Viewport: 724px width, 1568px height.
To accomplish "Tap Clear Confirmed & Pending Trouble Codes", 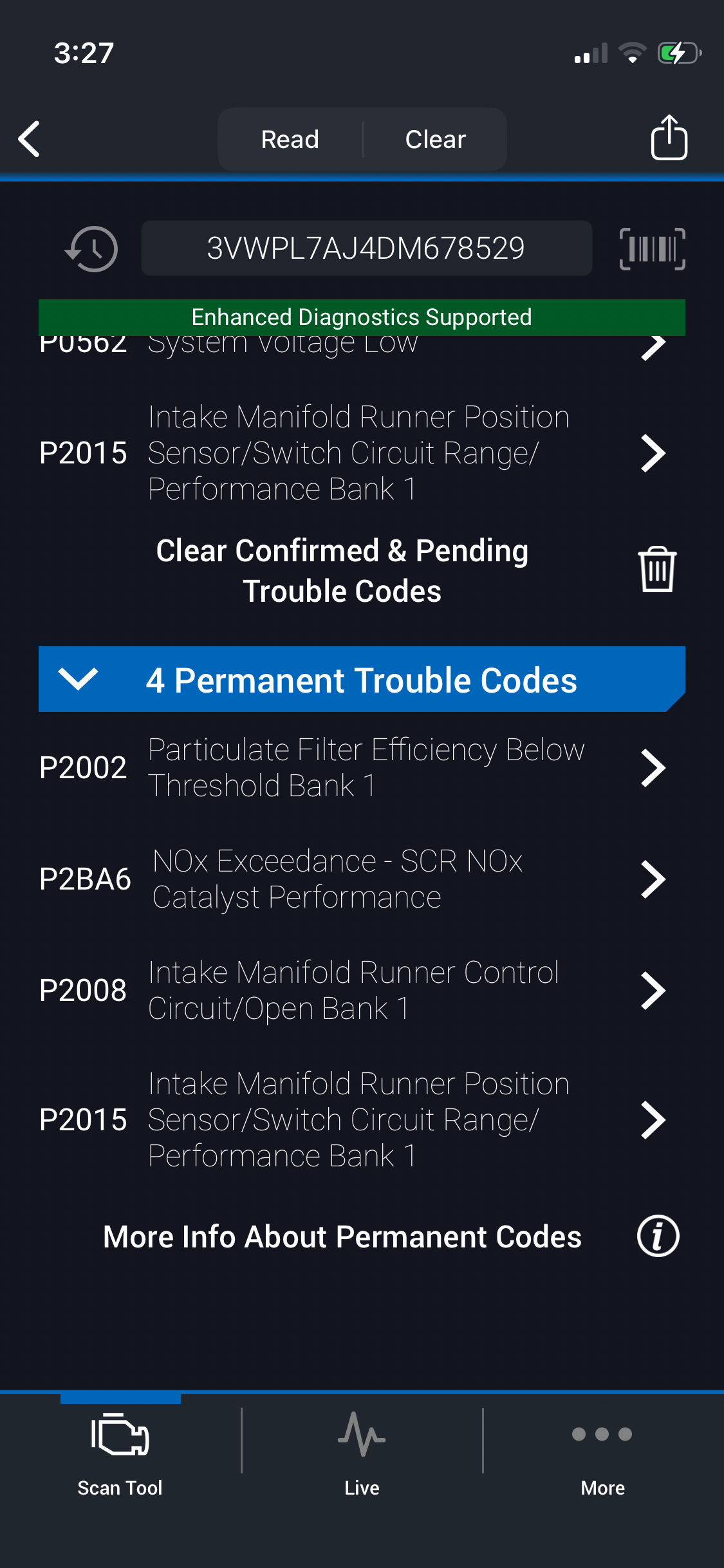I will tap(342, 570).
